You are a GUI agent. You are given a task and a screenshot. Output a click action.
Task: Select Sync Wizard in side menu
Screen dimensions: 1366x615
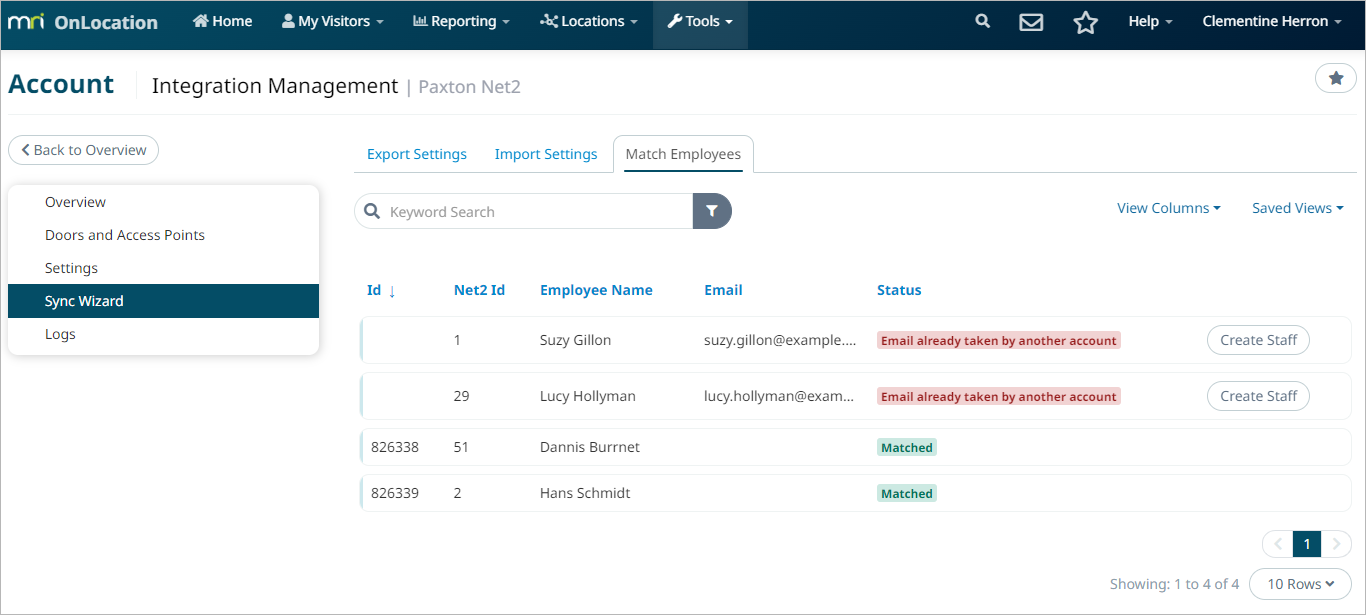(x=163, y=301)
